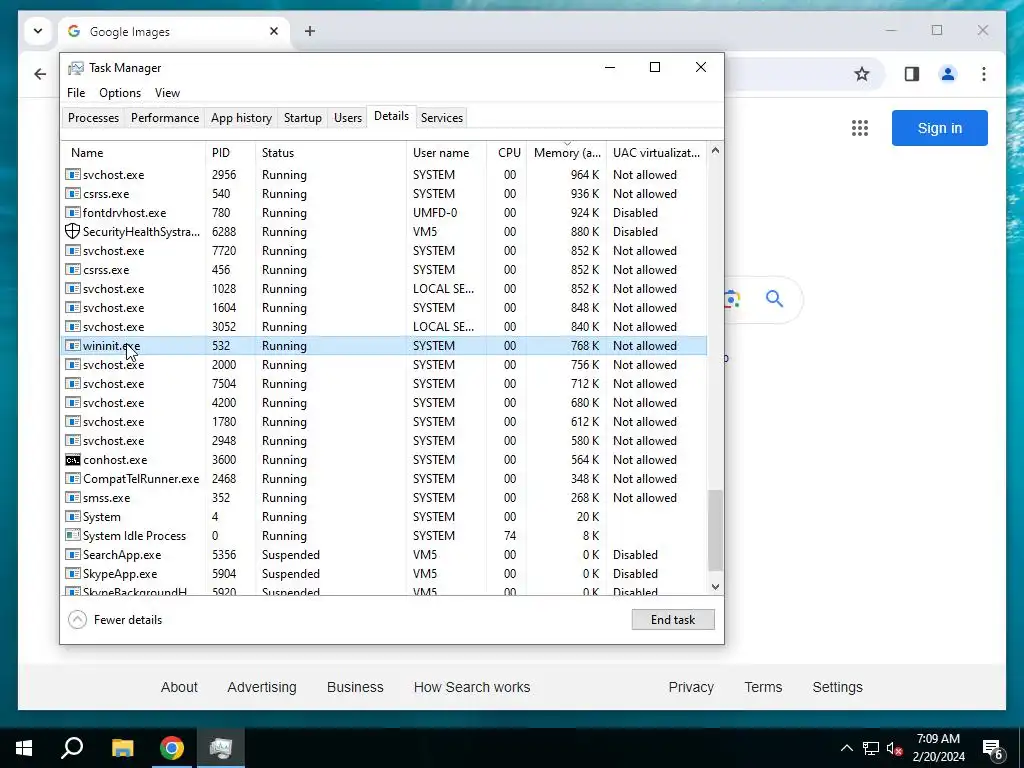Open the Privacy link
Image resolution: width=1024 pixels, height=768 pixels.
tap(691, 687)
